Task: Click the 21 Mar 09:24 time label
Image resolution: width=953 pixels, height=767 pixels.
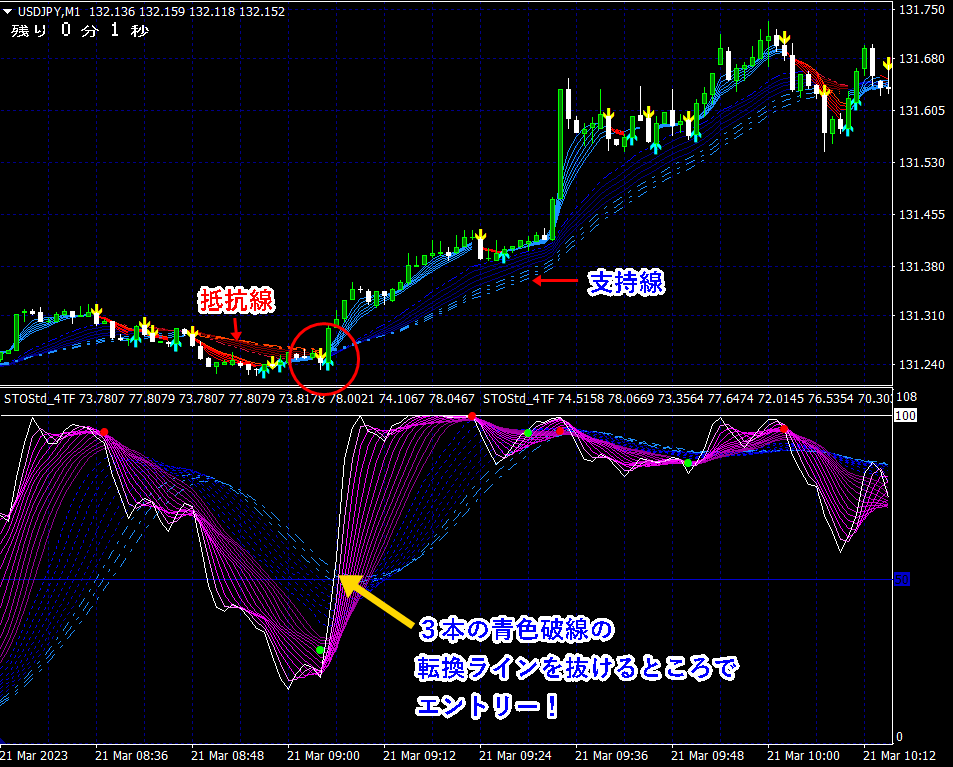Action: click(x=515, y=755)
